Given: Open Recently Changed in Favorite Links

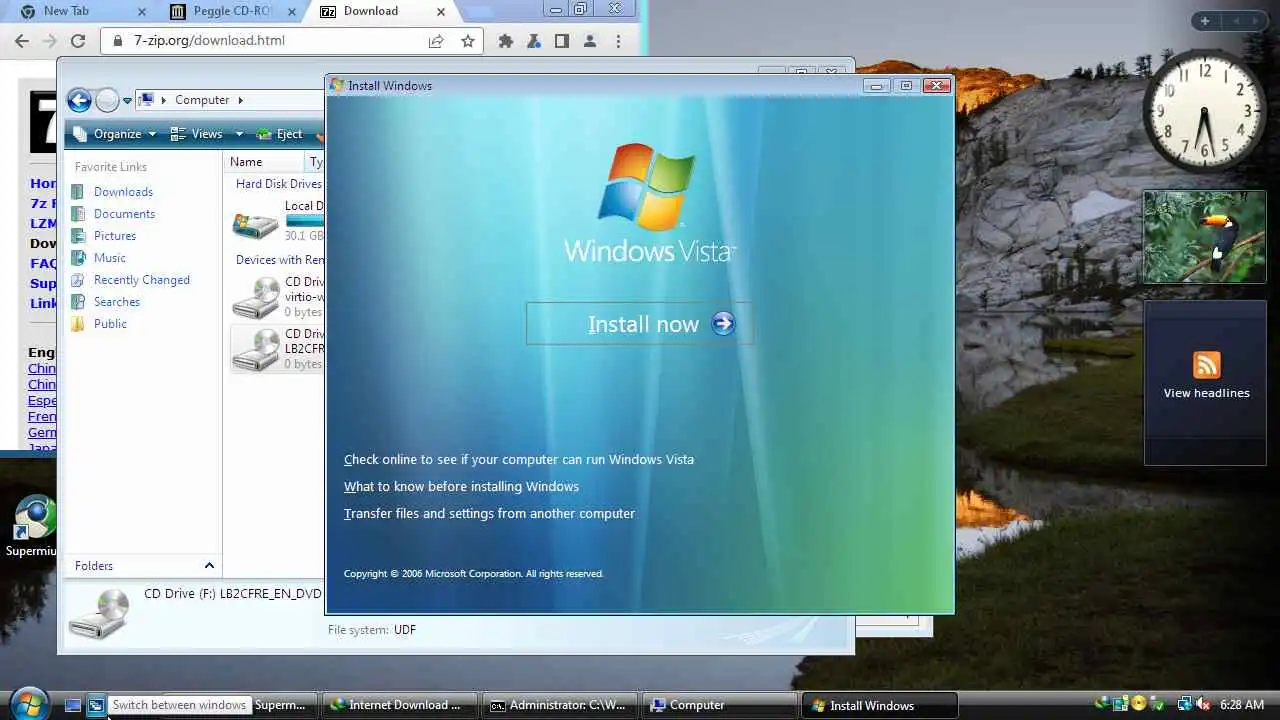Looking at the screenshot, I should [142, 280].
